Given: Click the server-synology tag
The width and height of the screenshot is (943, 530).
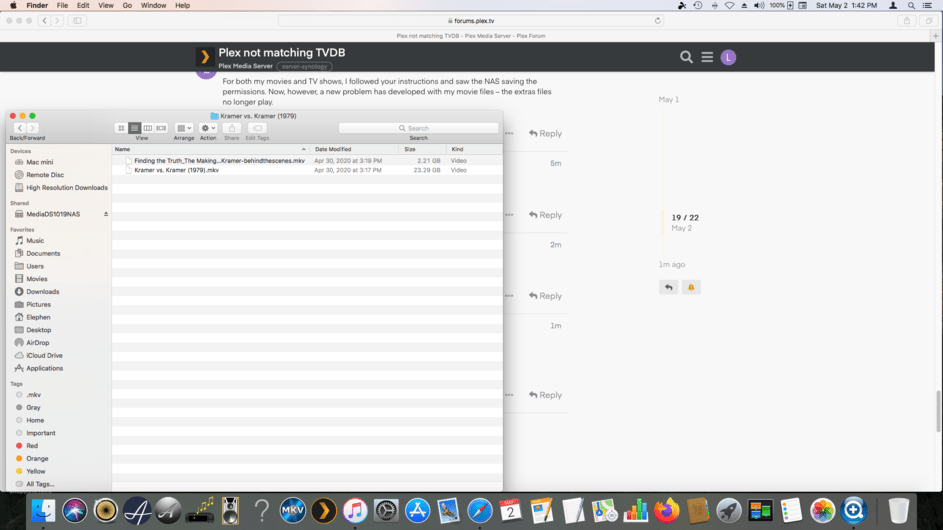Looking at the screenshot, I should [304, 67].
